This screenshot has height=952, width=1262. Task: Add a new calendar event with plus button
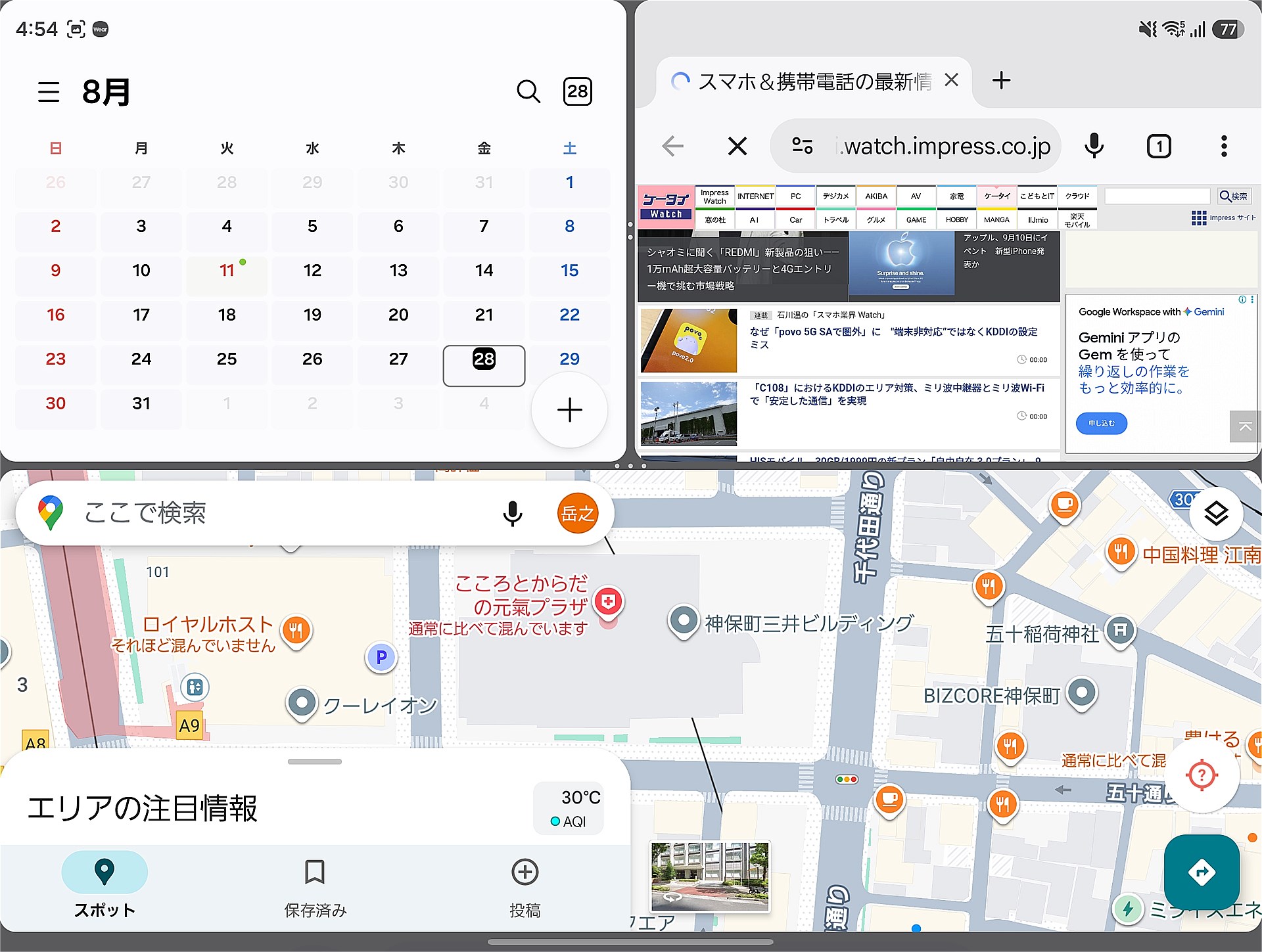tap(569, 410)
